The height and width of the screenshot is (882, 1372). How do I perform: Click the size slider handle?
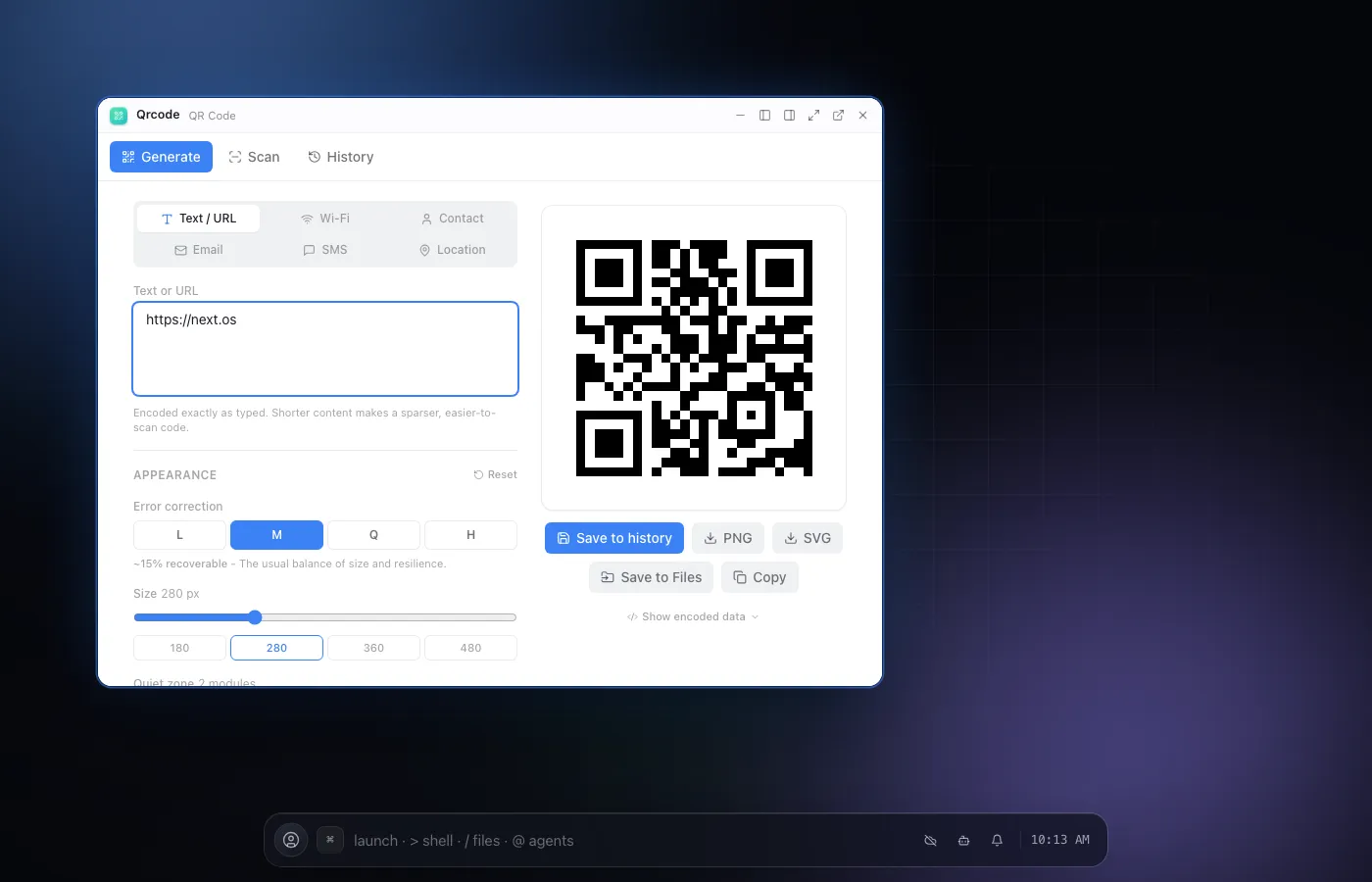coord(255,617)
